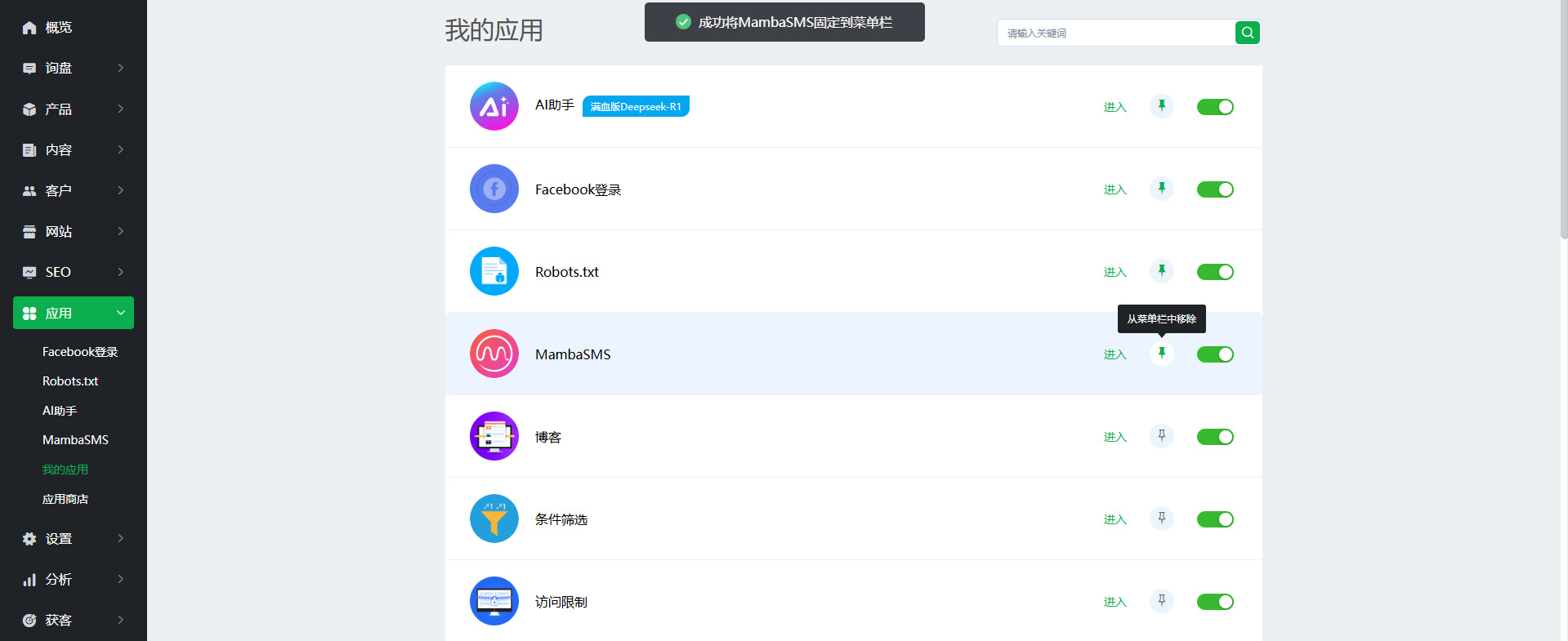Click the 客户 people icon
This screenshot has width=1568, height=641.
tap(29, 191)
